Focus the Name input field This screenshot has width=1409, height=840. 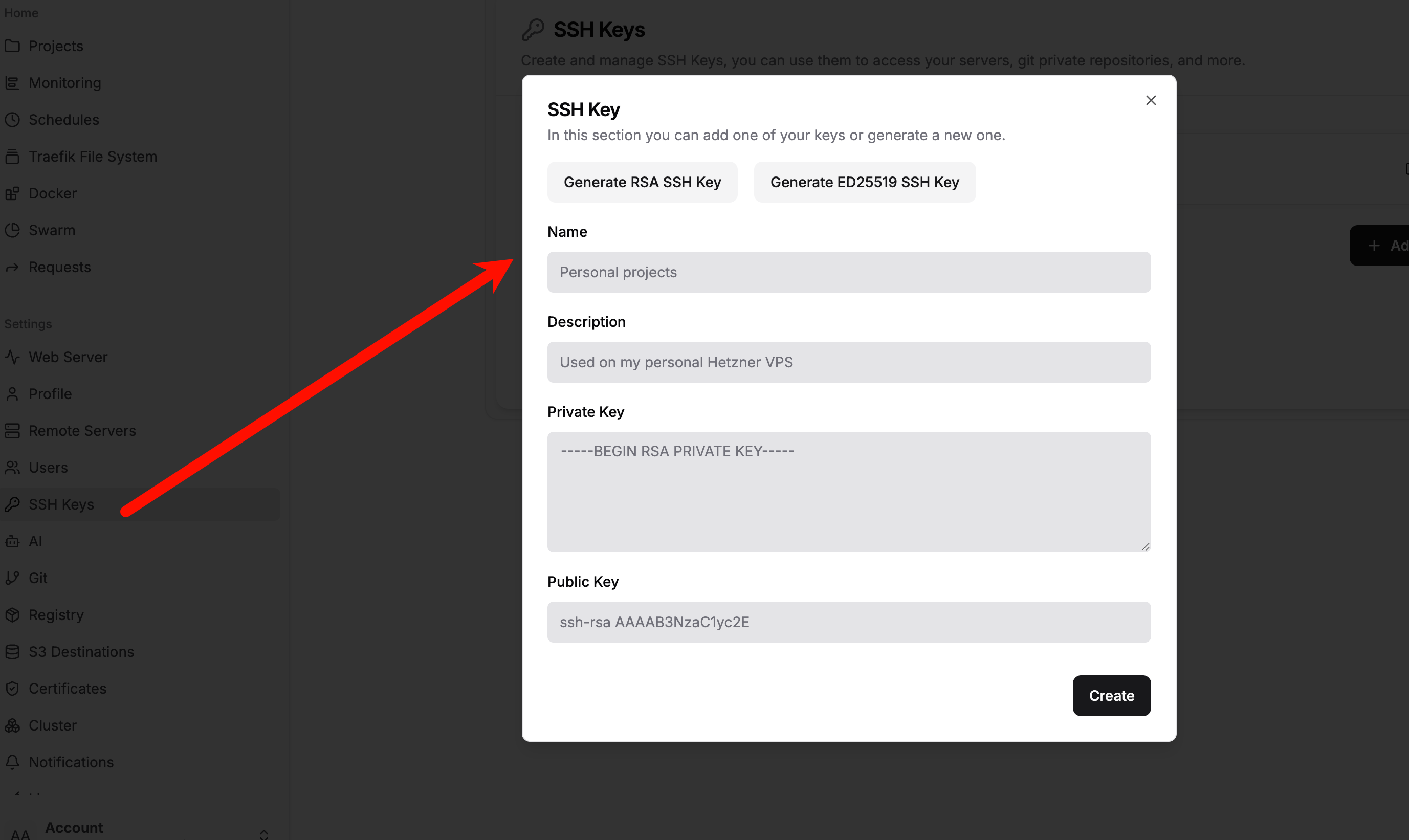pos(848,272)
